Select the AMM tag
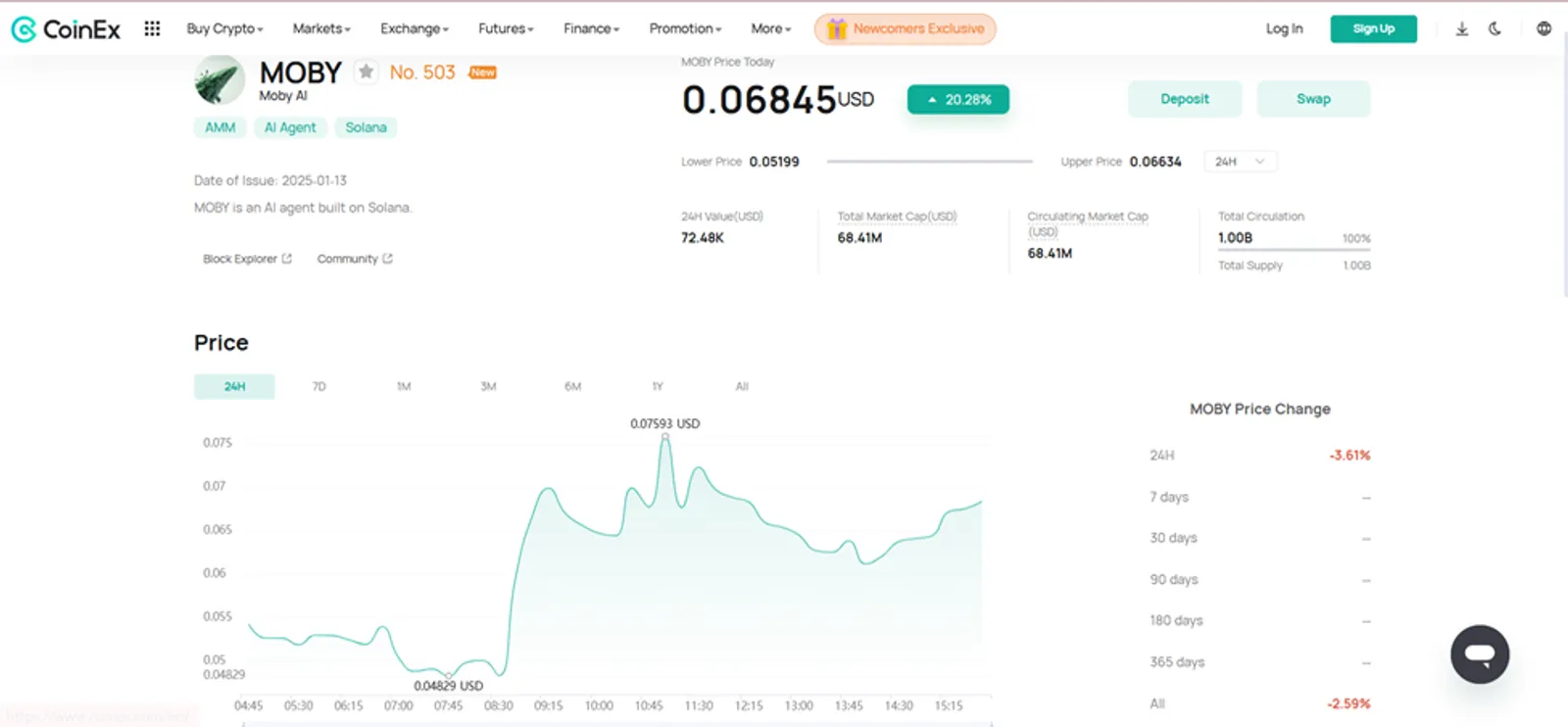Image resolution: width=1568 pixels, height=727 pixels. [220, 127]
